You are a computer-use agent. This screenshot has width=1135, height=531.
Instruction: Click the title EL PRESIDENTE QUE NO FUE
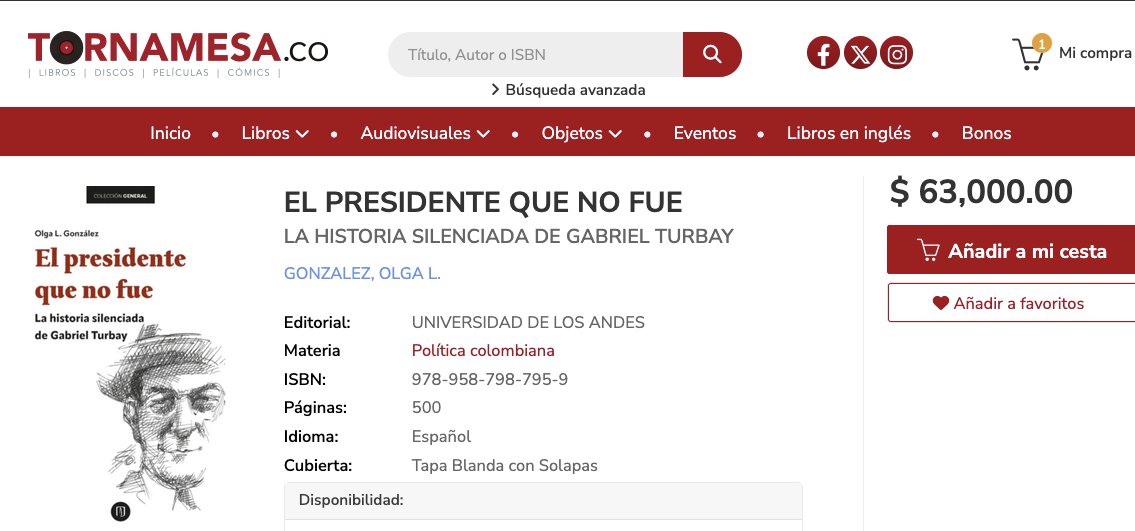click(x=483, y=203)
